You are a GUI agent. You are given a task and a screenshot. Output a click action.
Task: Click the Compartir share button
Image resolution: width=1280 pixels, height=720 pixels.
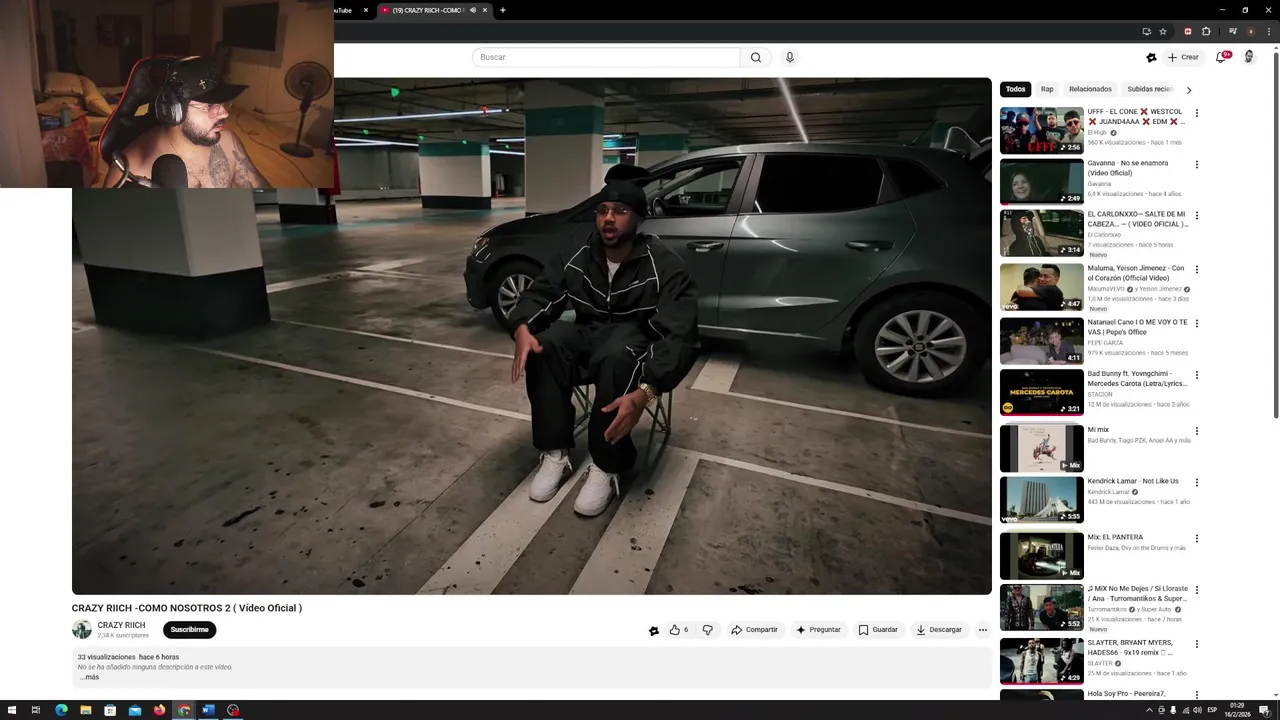(754, 630)
